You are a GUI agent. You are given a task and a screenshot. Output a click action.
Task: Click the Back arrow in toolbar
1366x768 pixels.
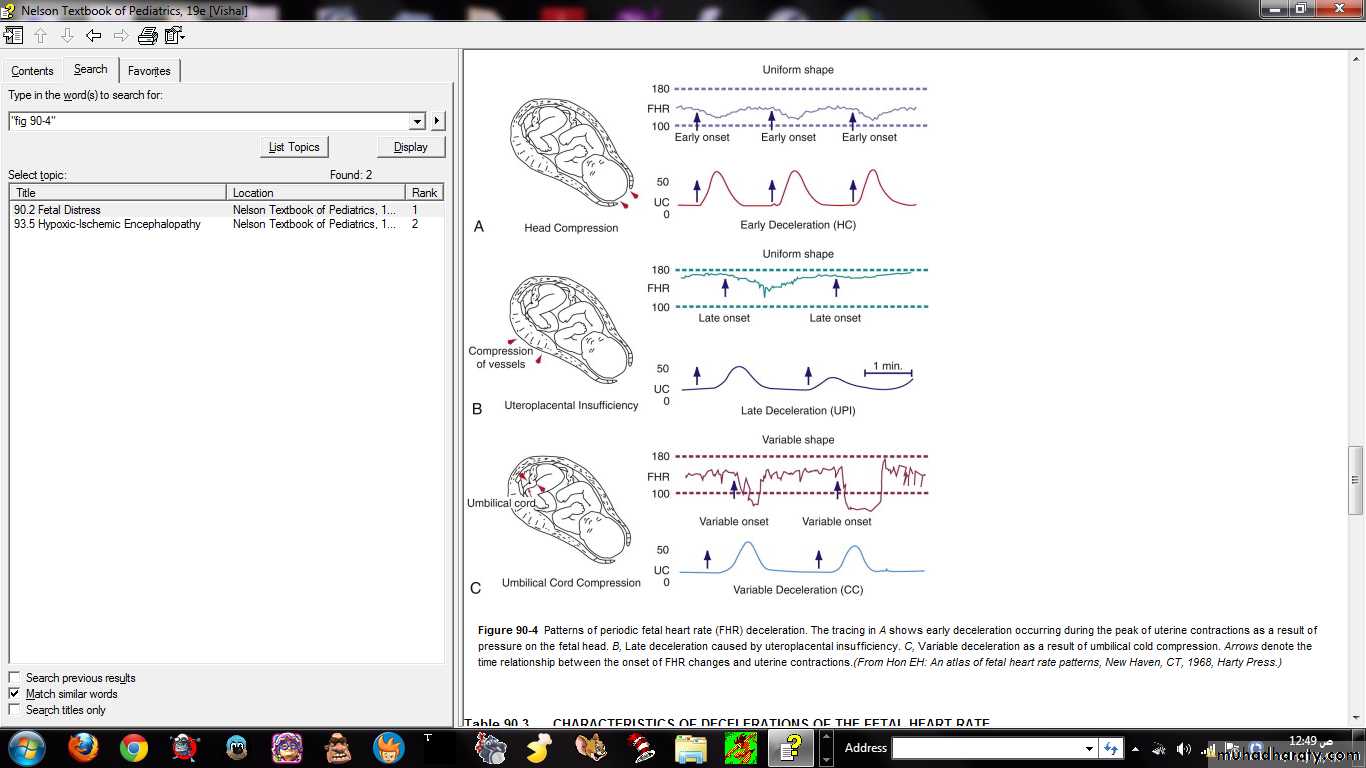(94, 36)
